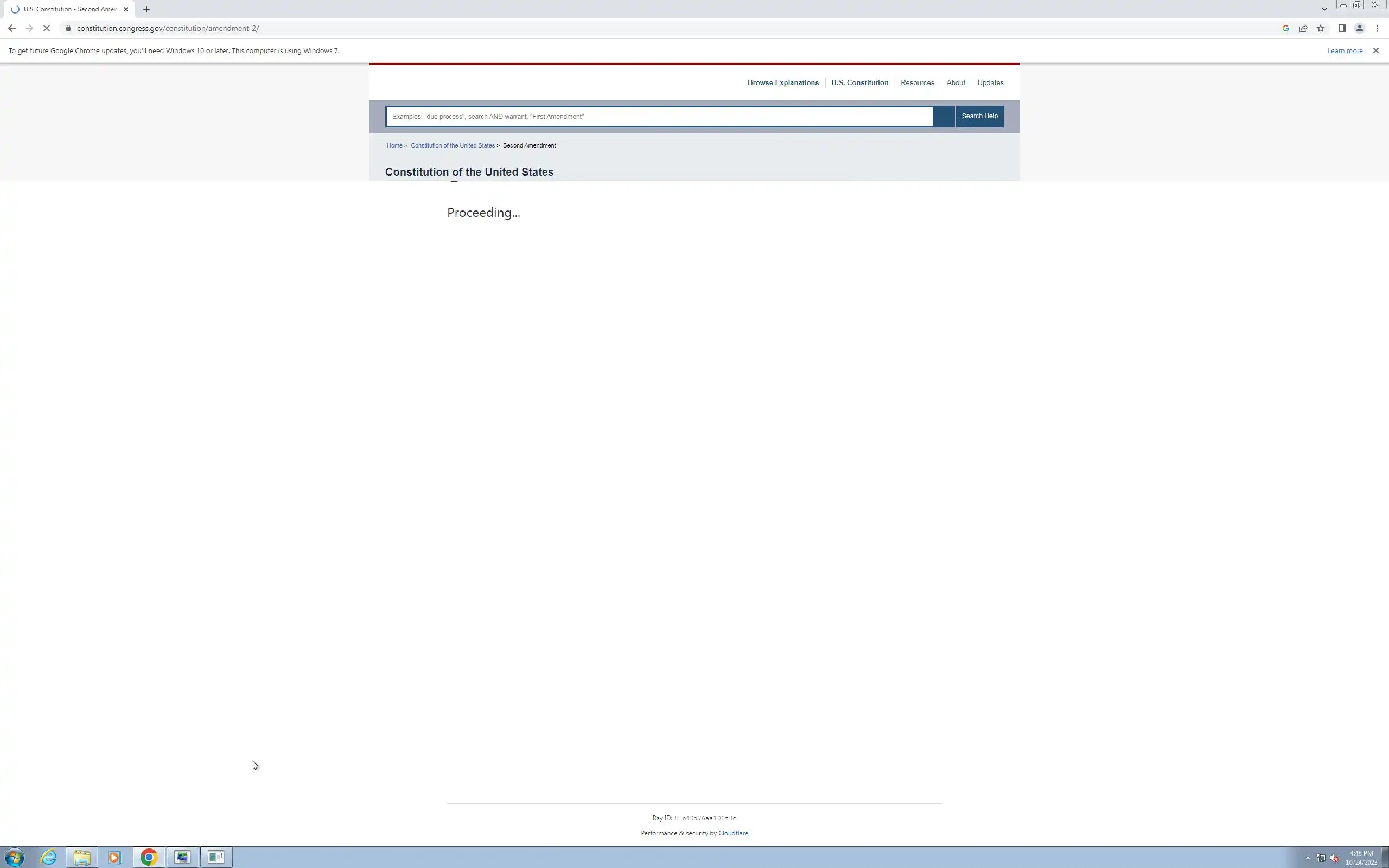Image resolution: width=1389 pixels, height=868 pixels.
Task: Show hidden system tray icons
Action: [1308, 858]
